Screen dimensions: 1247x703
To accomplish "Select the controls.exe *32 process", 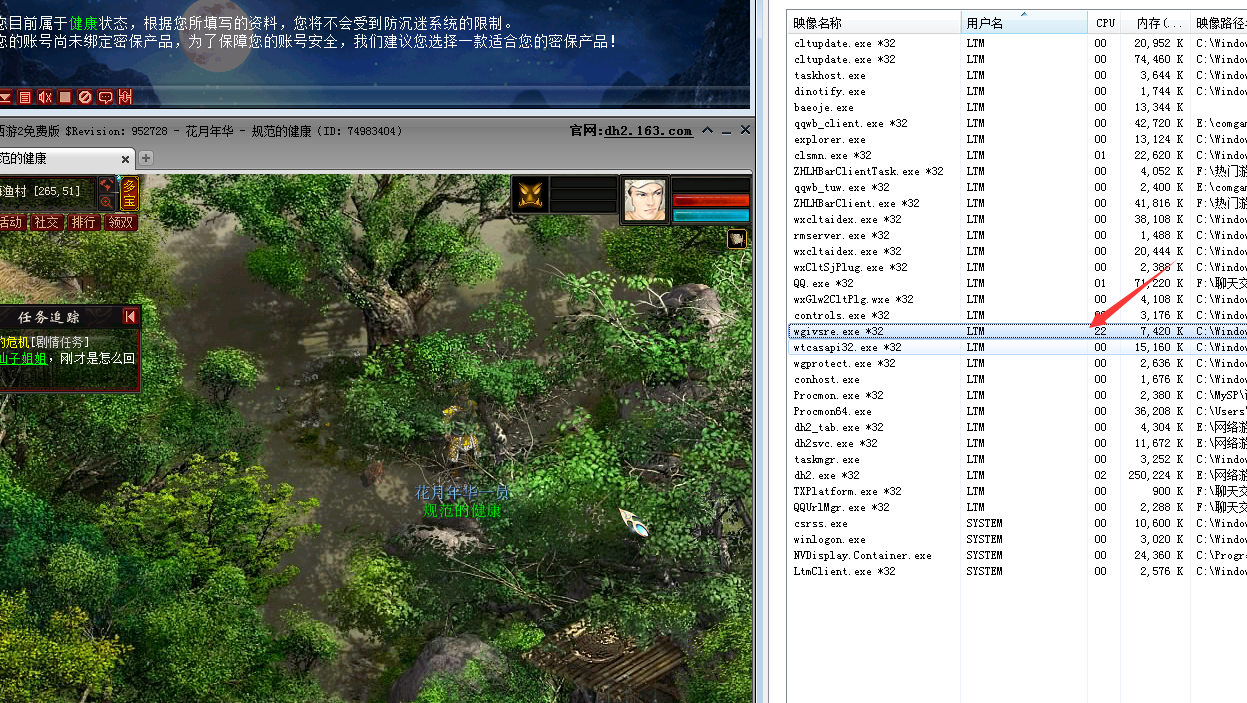I will tap(1017, 315).
